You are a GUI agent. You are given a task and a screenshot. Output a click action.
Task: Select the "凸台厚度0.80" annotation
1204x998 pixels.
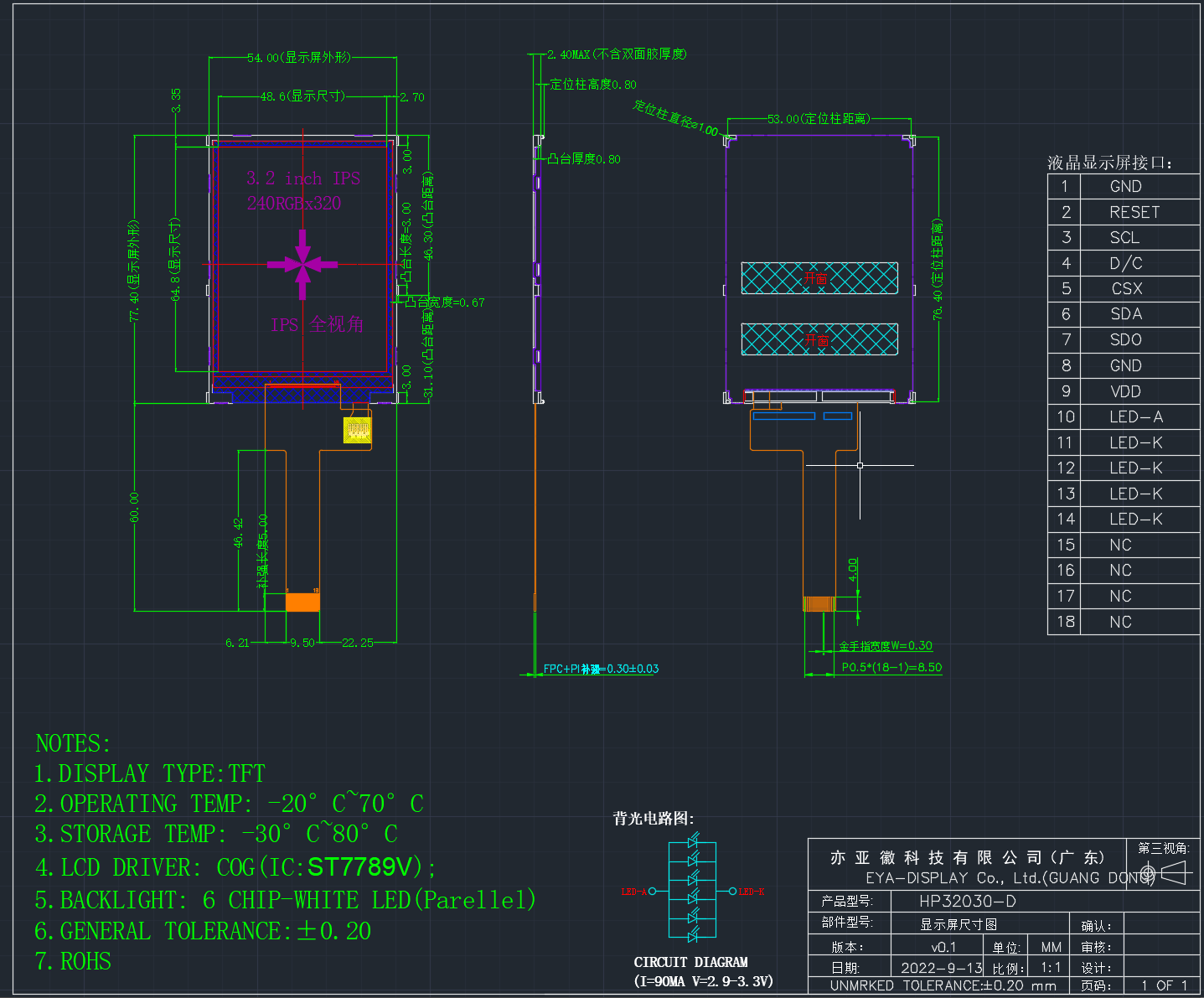click(x=584, y=159)
